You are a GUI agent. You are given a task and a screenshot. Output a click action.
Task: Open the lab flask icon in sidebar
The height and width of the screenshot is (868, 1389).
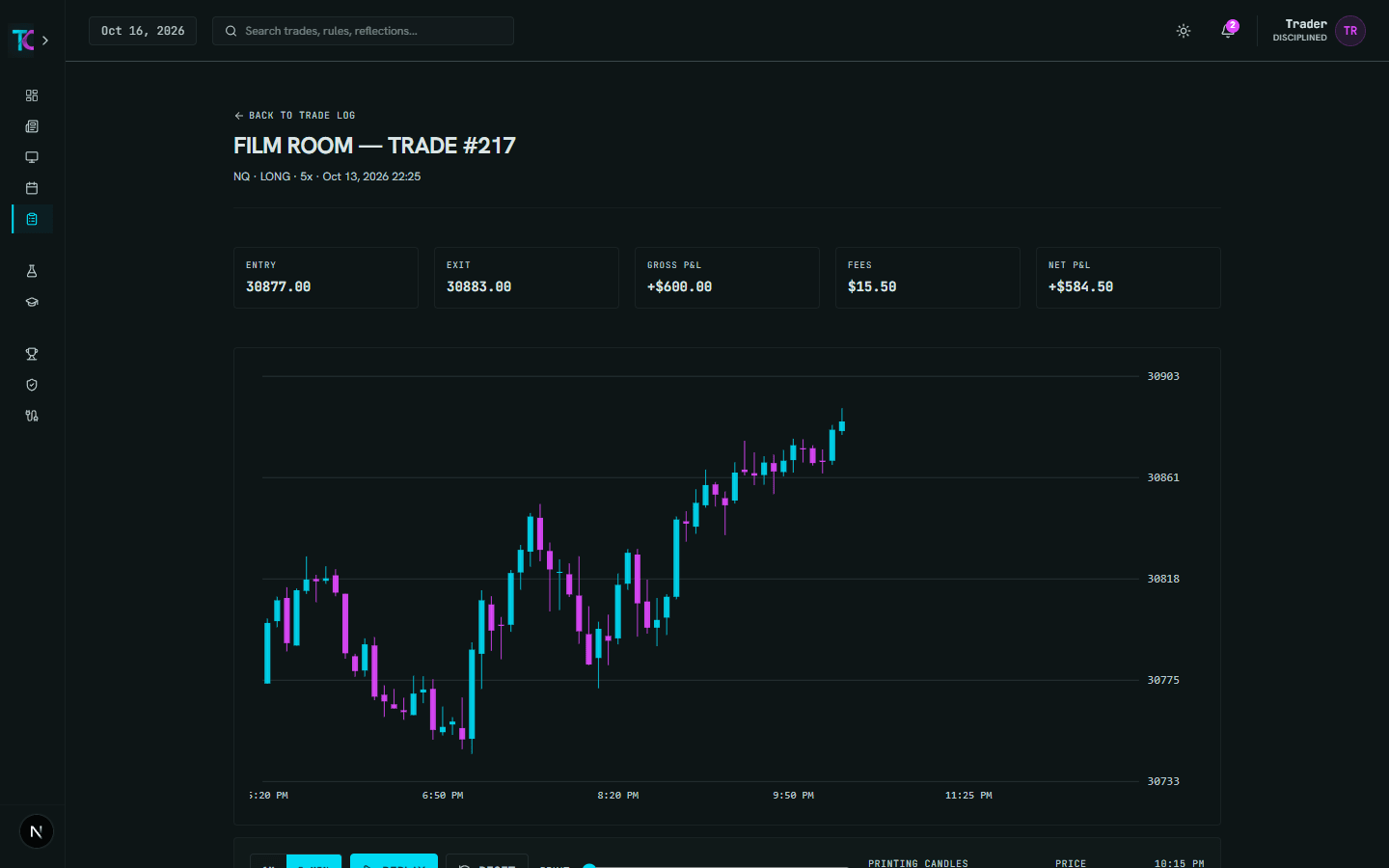[32, 271]
